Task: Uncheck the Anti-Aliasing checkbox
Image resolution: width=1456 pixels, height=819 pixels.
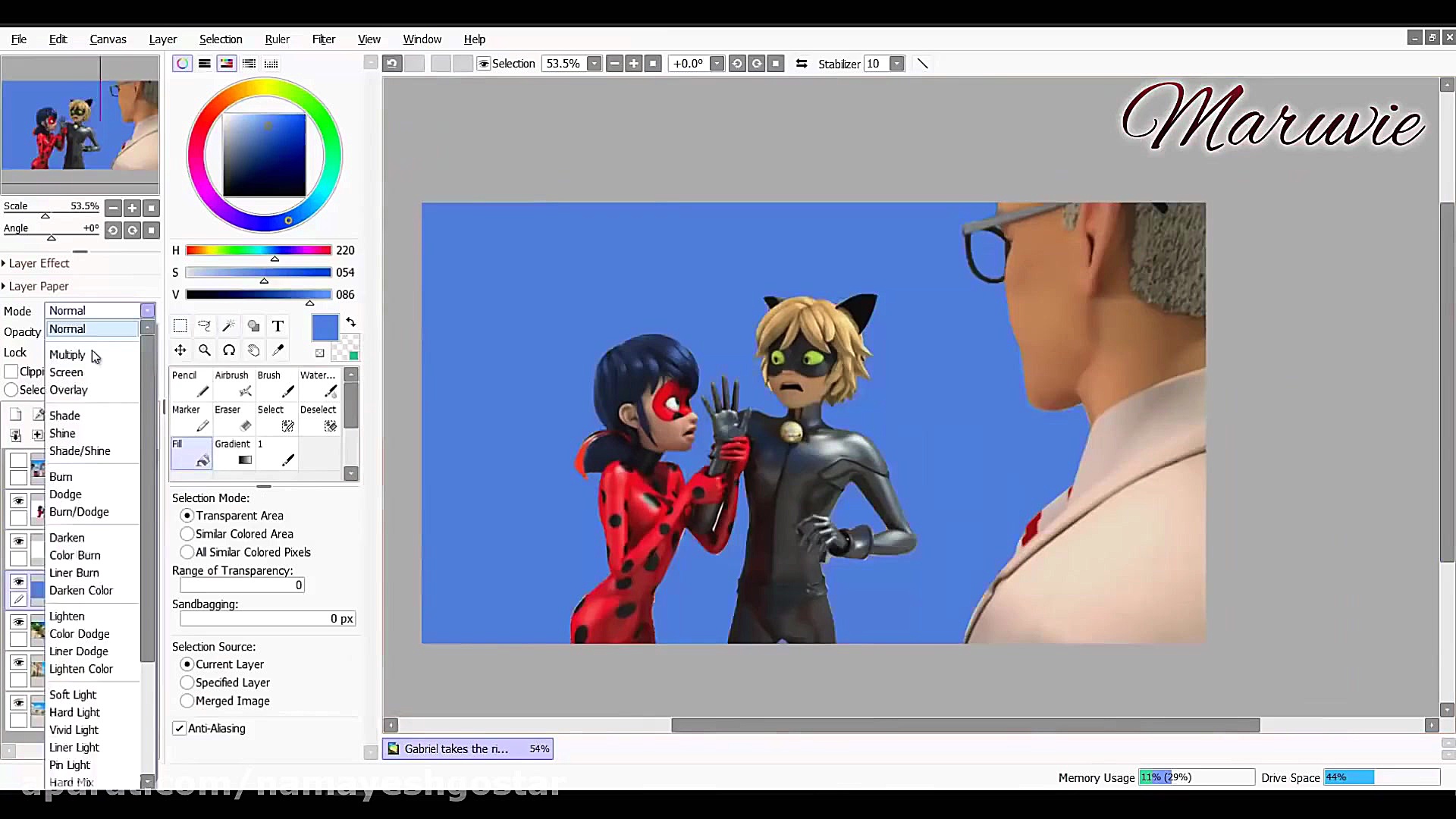Action: point(180,728)
